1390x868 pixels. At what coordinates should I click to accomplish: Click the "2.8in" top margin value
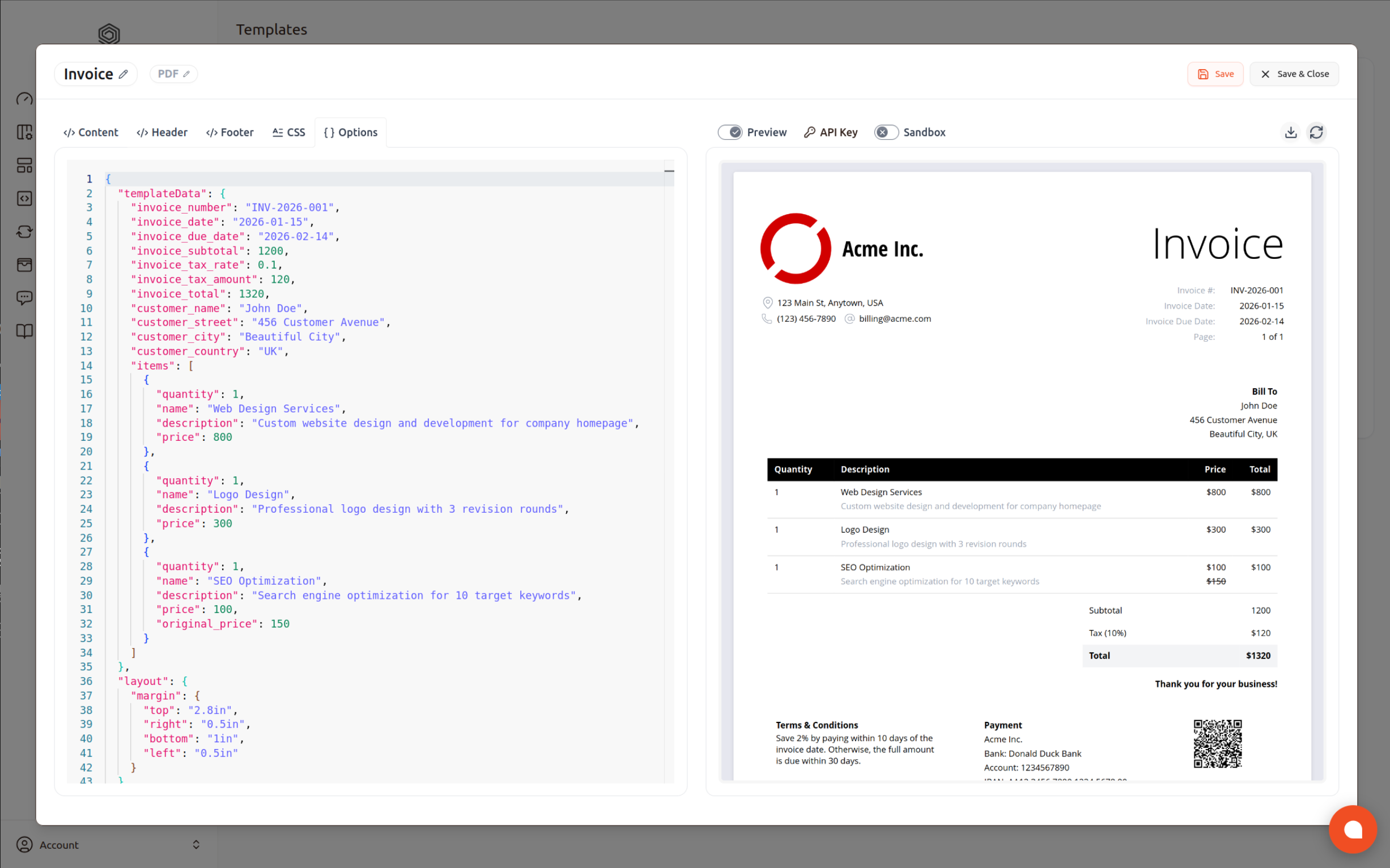pyautogui.click(x=210, y=710)
